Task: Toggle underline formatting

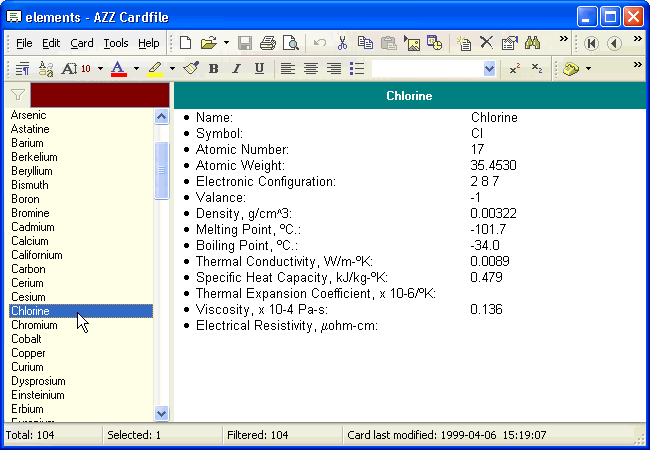Action: click(x=259, y=69)
